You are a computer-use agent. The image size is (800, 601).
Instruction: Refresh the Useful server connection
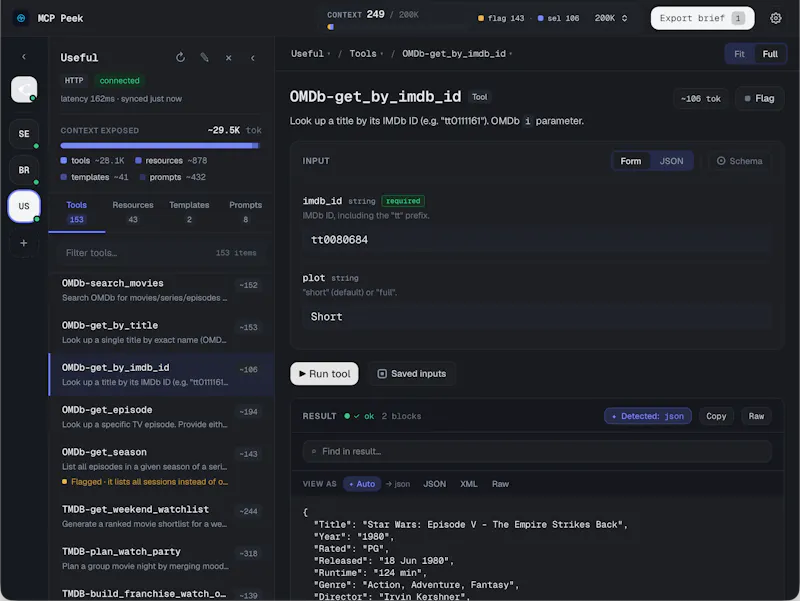180,58
